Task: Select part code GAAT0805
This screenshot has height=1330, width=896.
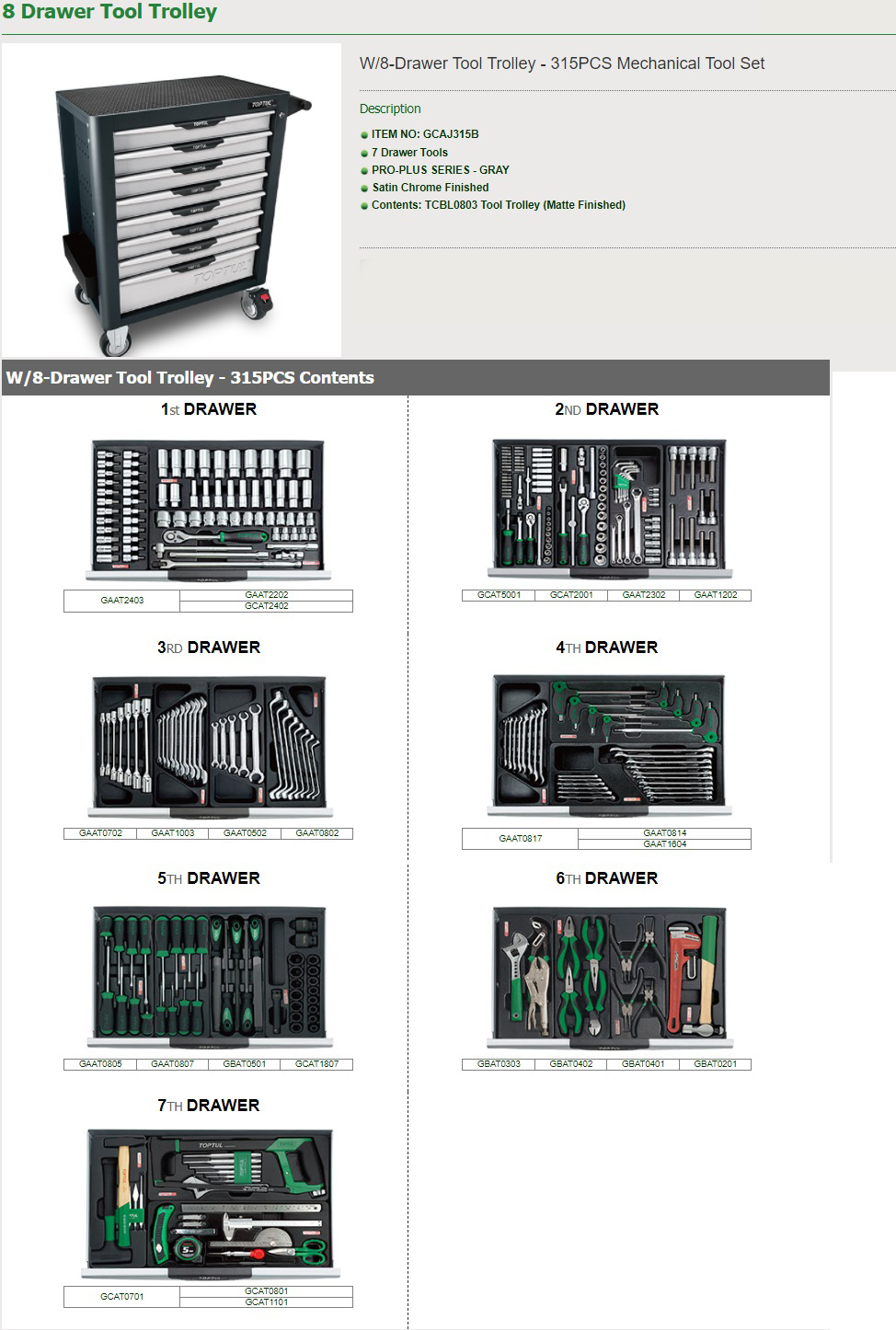Action: point(100,1064)
